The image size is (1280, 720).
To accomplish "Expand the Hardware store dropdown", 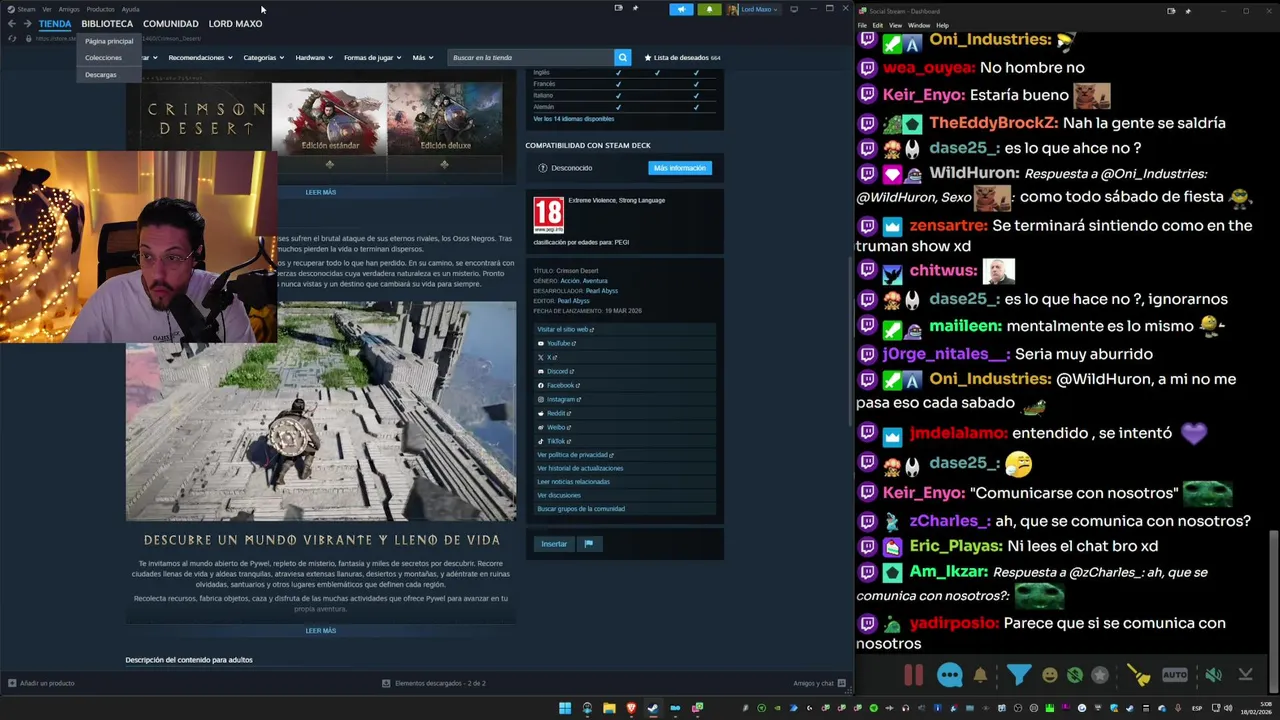I will point(314,58).
